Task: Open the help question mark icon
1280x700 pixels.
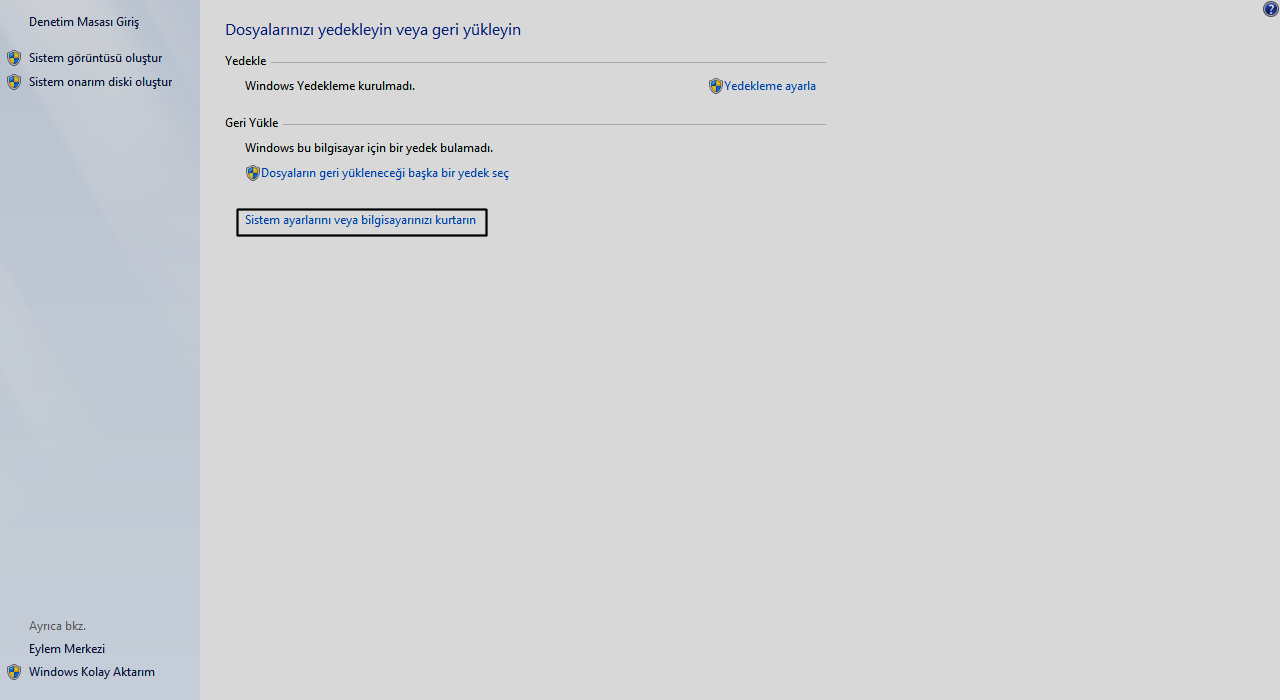Action: tap(1270, 9)
